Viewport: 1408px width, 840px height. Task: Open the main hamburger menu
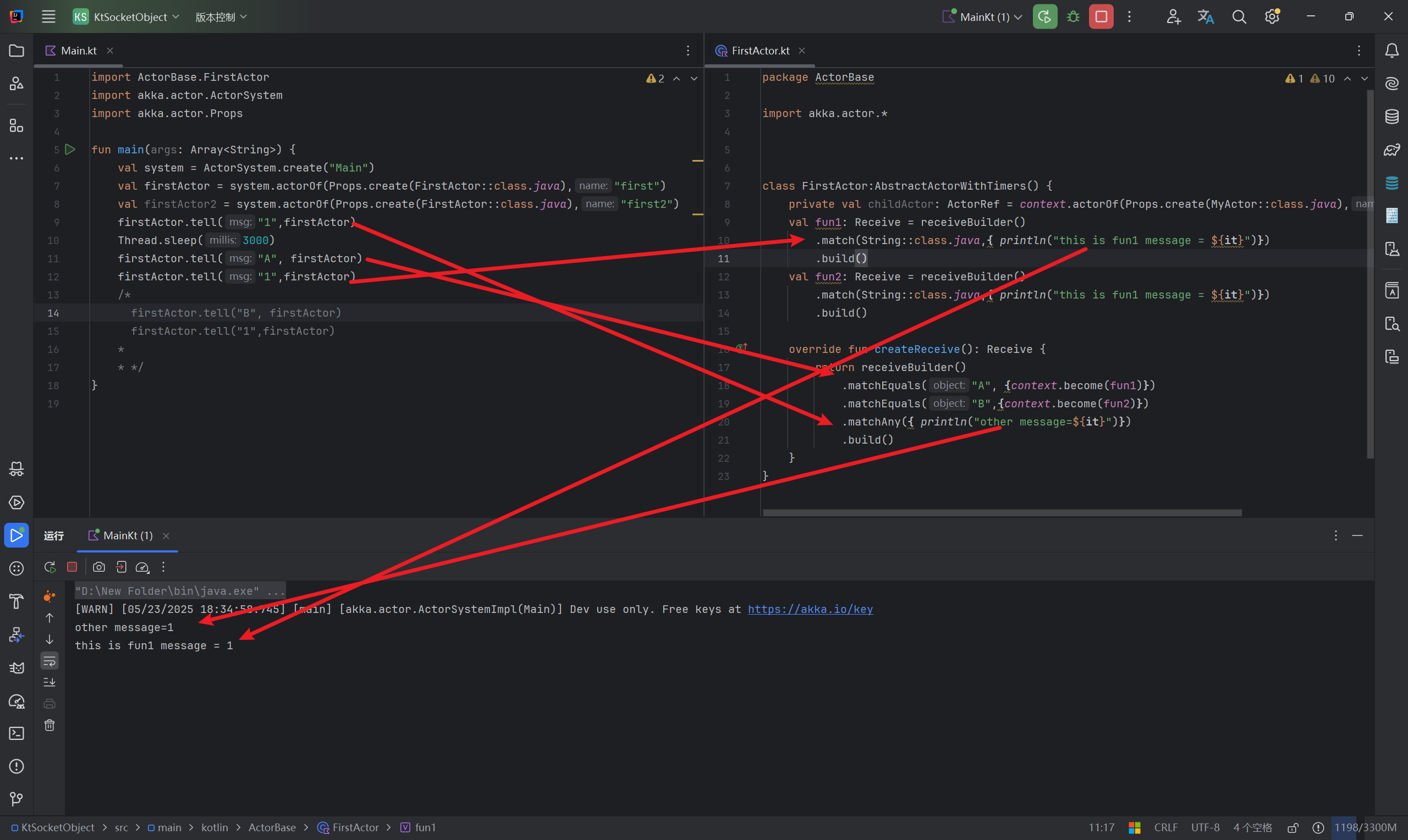[x=48, y=16]
